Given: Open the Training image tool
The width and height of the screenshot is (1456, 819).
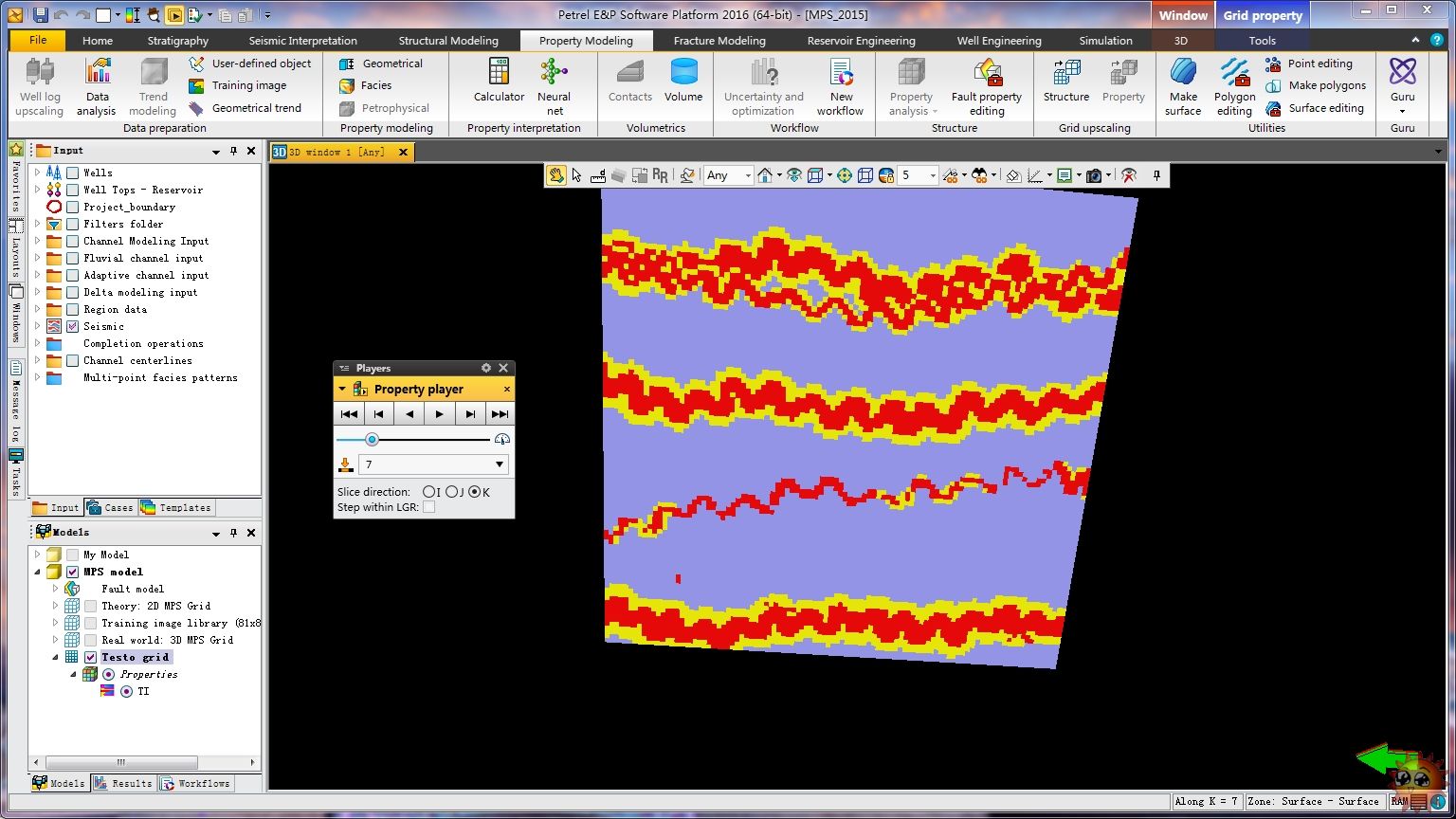Looking at the screenshot, I should click(x=237, y=85).
